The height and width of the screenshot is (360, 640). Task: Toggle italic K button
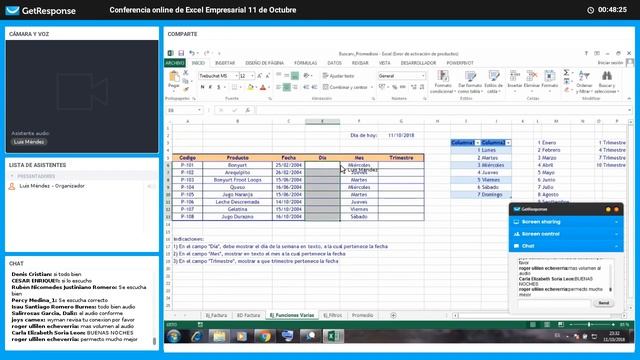tap(210, 87)
